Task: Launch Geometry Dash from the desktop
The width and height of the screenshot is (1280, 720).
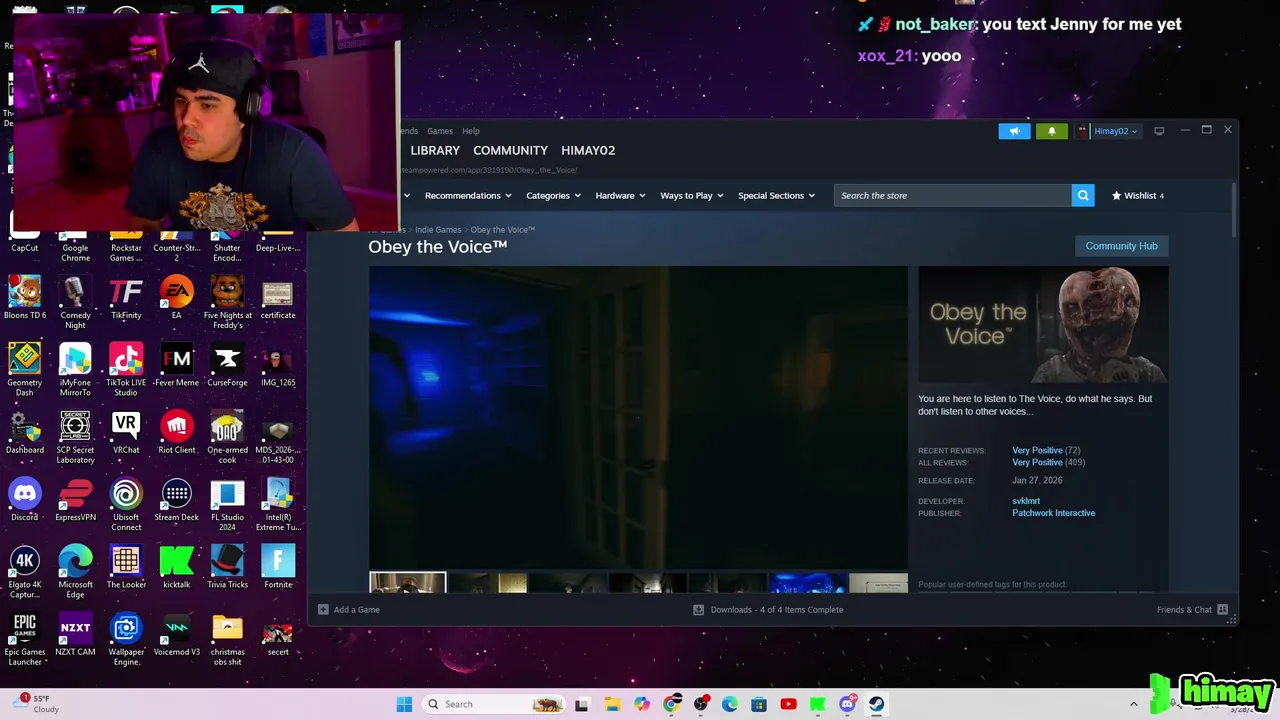Action: 25,370
